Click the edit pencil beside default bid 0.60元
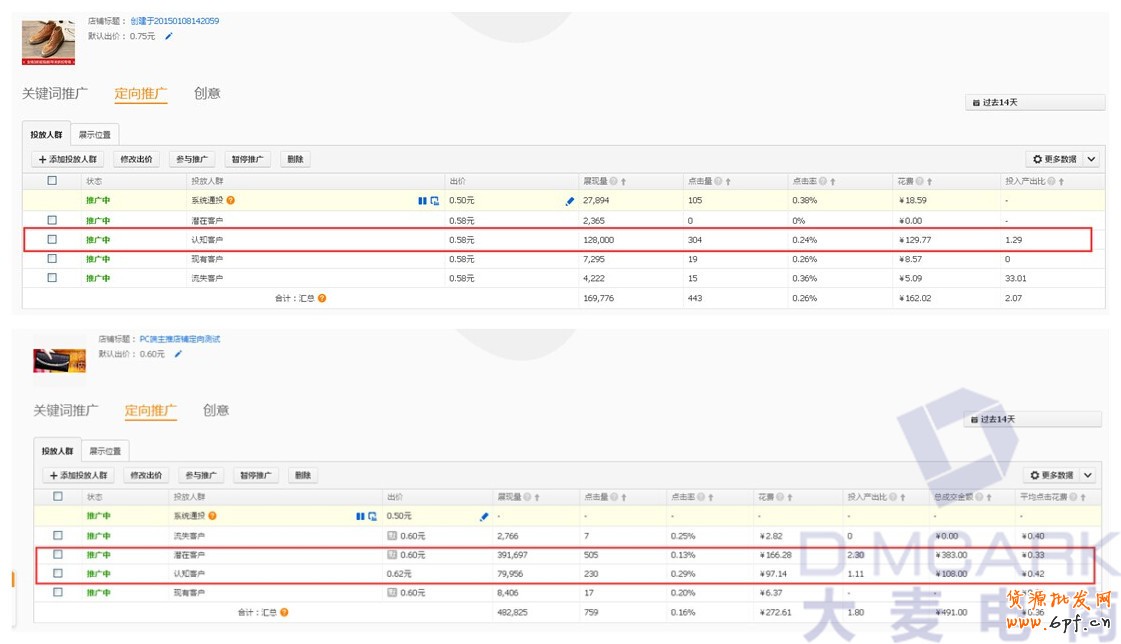The image size is (1121, 644). click(x=179, y=353)
